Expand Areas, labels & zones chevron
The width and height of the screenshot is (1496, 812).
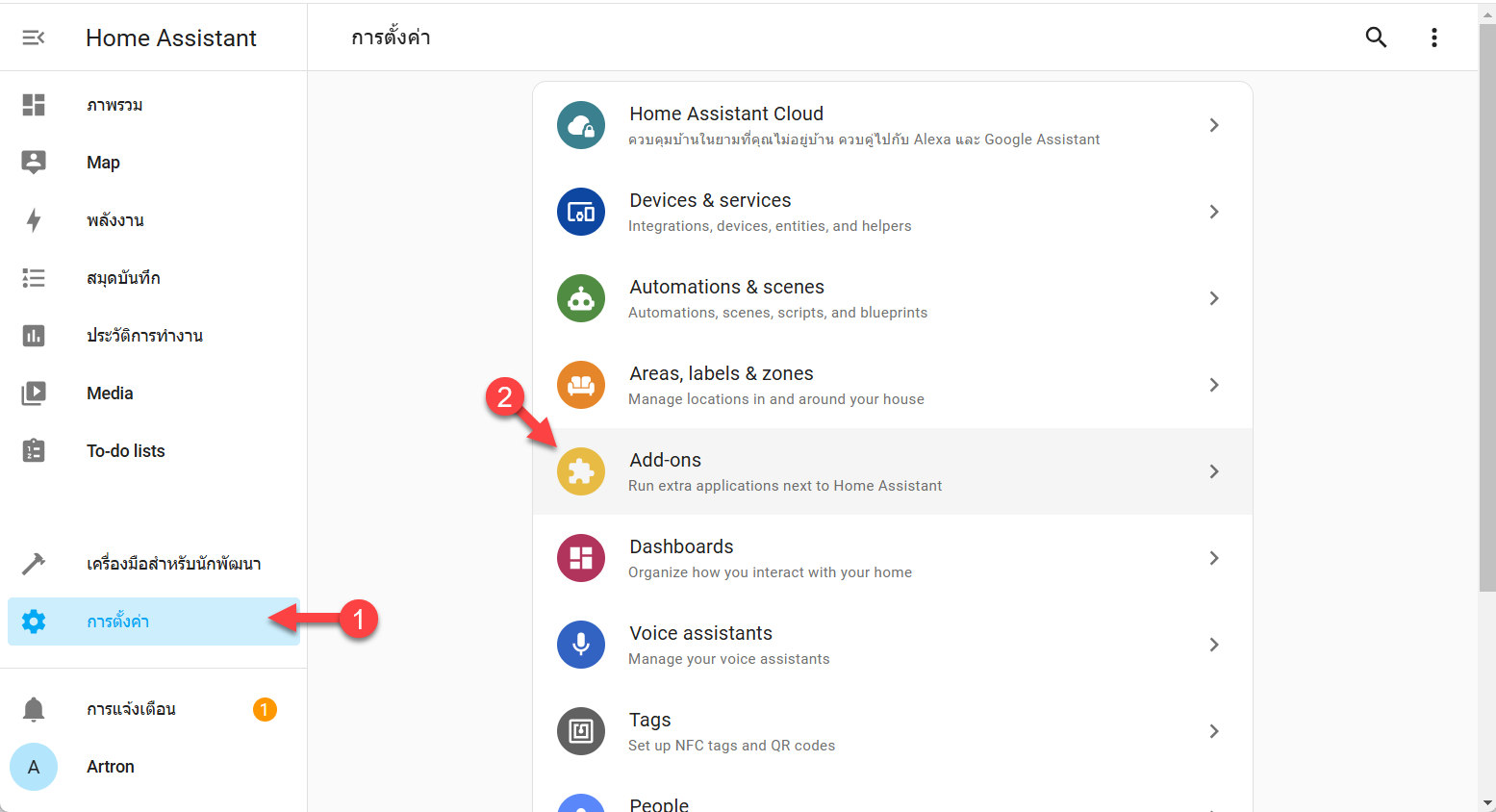click(x=1214, y=385)
